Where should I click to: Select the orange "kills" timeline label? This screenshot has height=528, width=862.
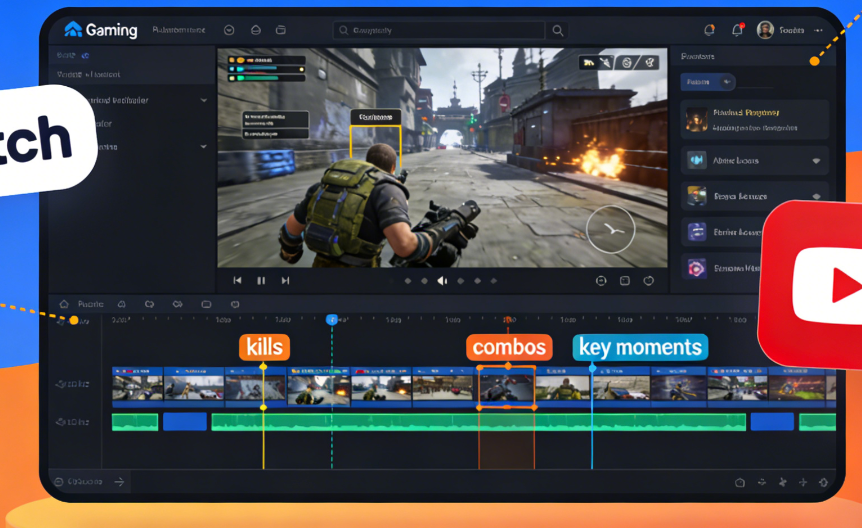264,347
